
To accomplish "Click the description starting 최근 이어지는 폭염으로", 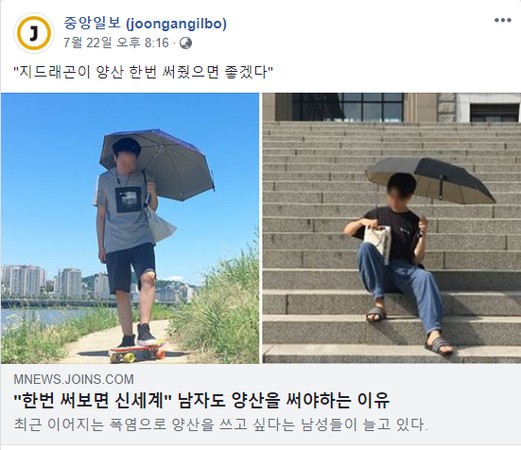I will (x=221, y=425).
